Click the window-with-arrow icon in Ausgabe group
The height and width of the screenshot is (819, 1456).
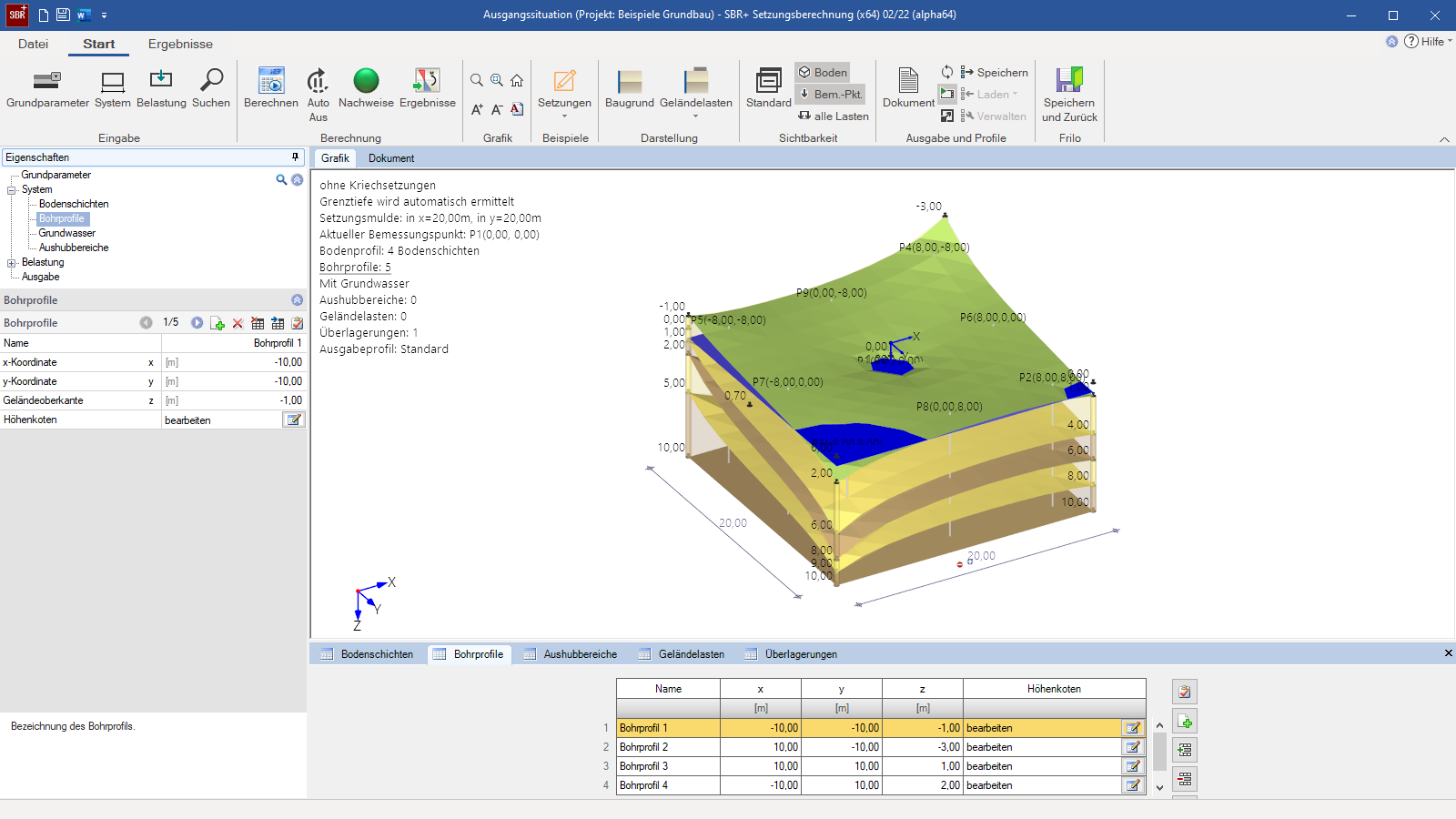[947, 116]
